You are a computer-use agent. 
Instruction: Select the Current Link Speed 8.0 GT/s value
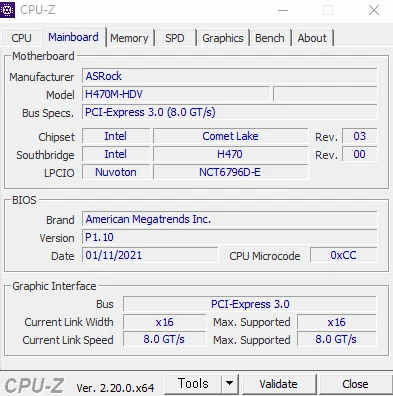[164, 339]
